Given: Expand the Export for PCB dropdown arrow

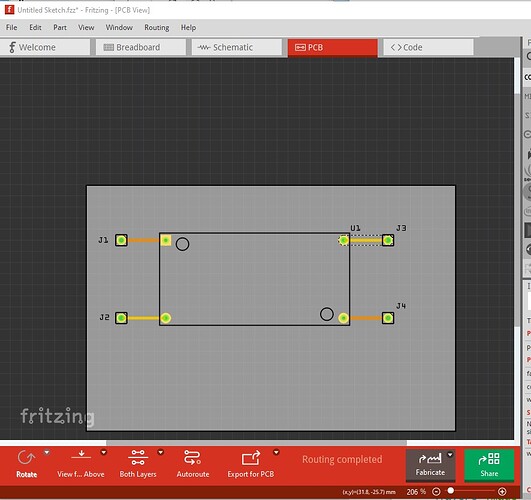Looking at the screenshot, I should (x=276, y=452).
